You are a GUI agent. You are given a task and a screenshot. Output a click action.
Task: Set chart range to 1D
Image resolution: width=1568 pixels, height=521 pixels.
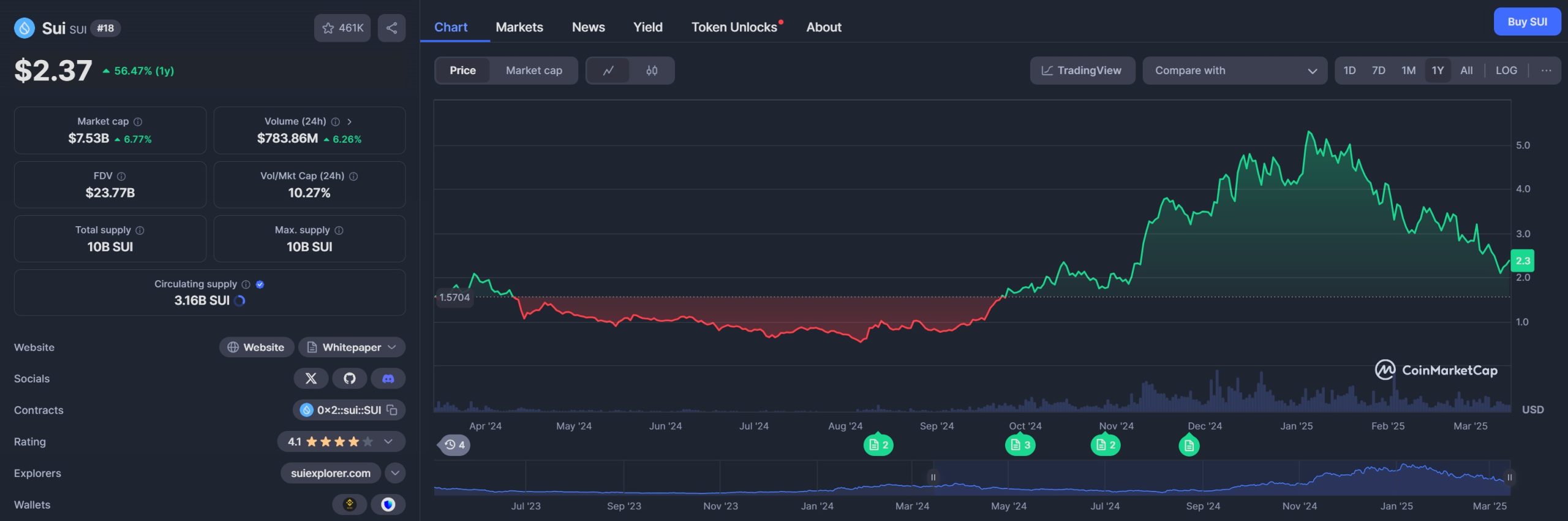pos(1349,70)
